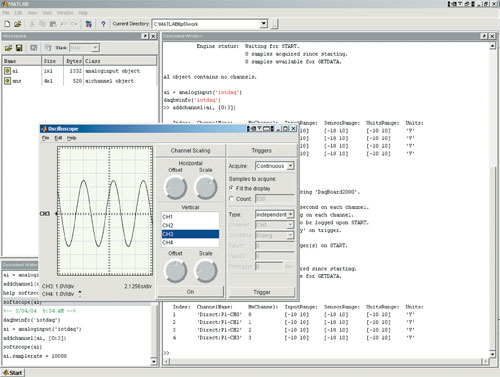Click Save workspace icon in Workspace toolbar
The height and width of the screenshot is (377, 500).
(x=19, y=48)
